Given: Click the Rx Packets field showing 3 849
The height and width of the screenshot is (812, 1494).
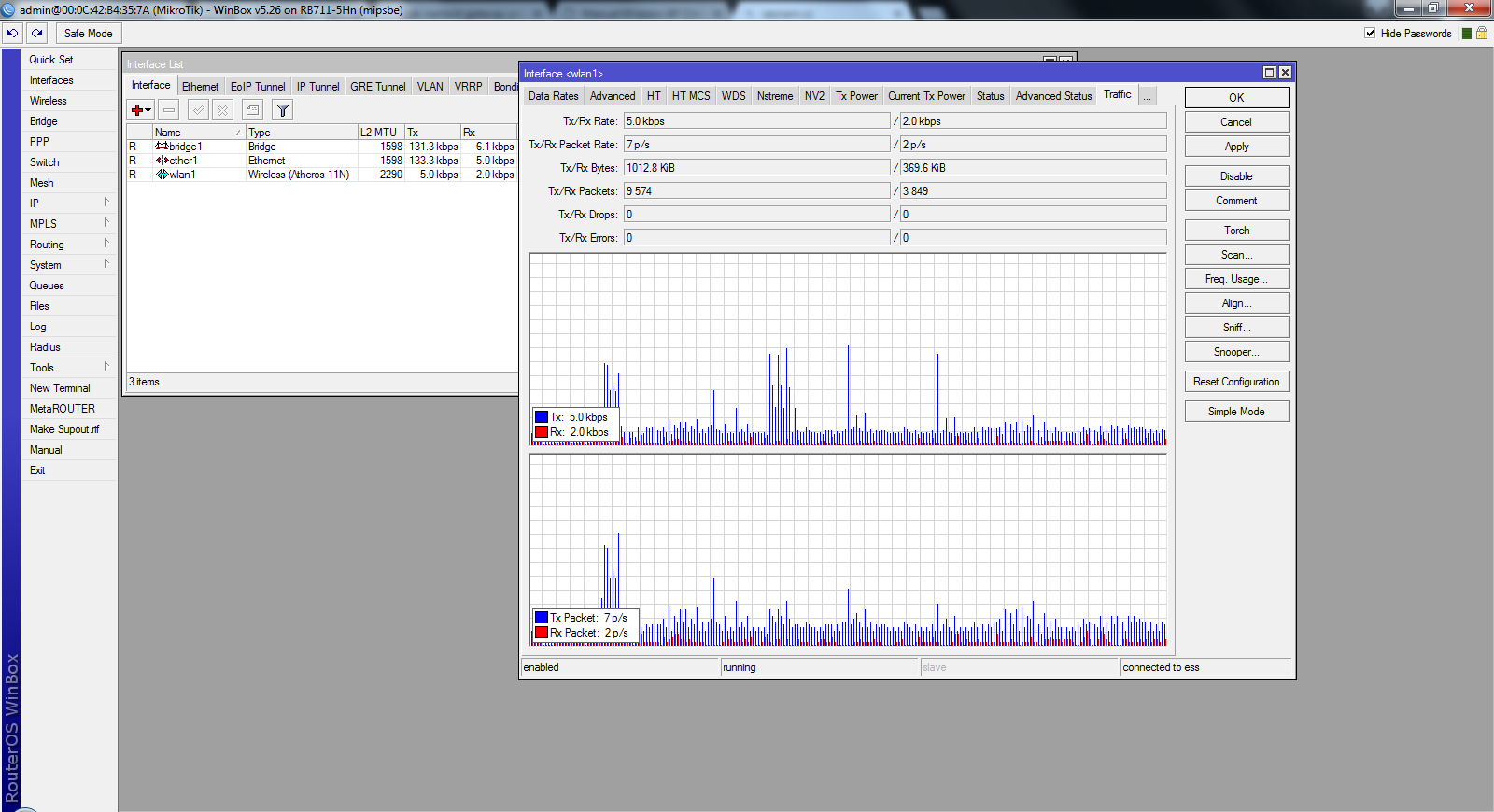Looking at the screenshot, I should click(x=1034, y=191).
